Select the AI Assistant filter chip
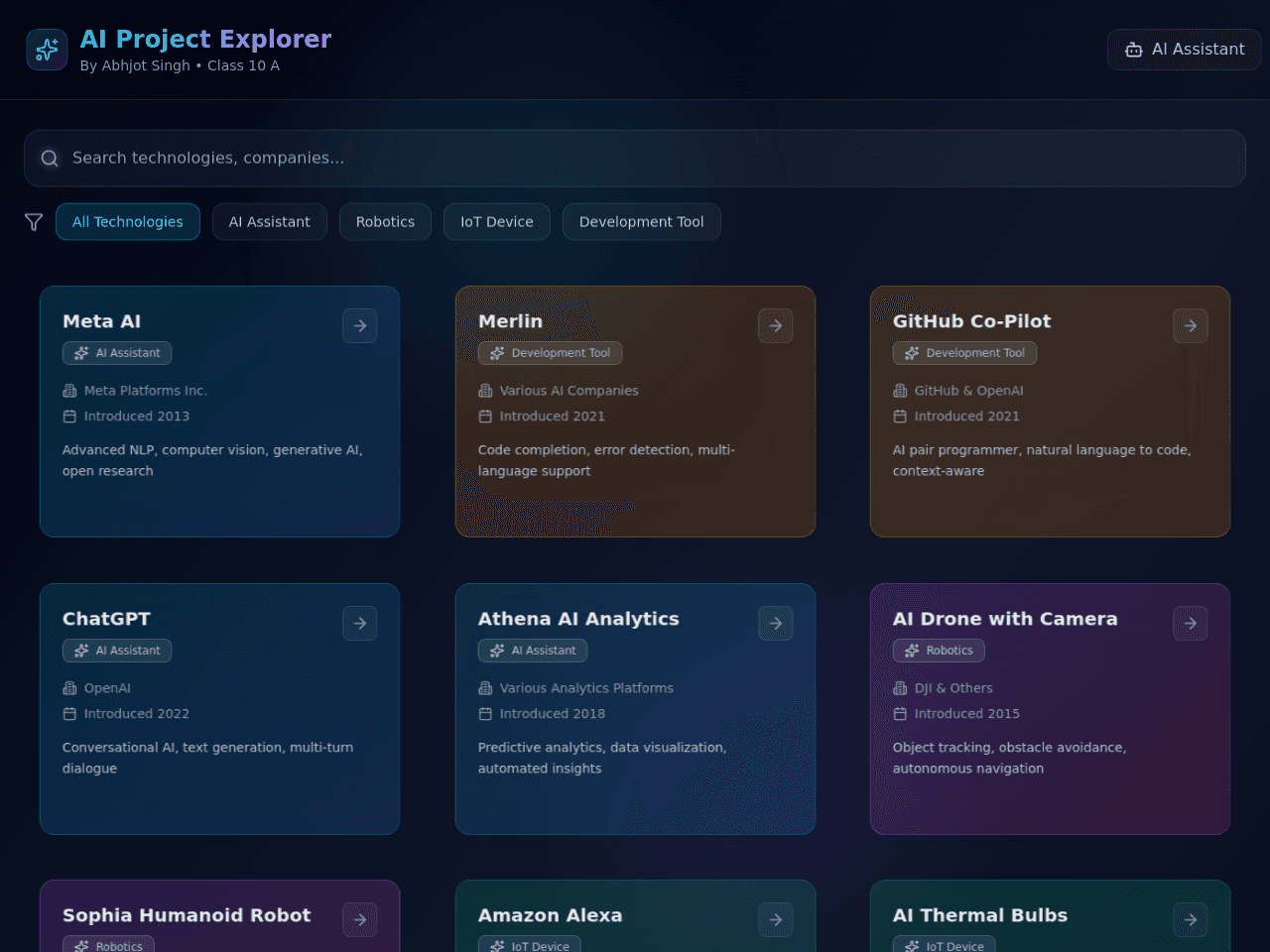The image size is (1270, 952). pyautogui.click(x=270, y=222)
